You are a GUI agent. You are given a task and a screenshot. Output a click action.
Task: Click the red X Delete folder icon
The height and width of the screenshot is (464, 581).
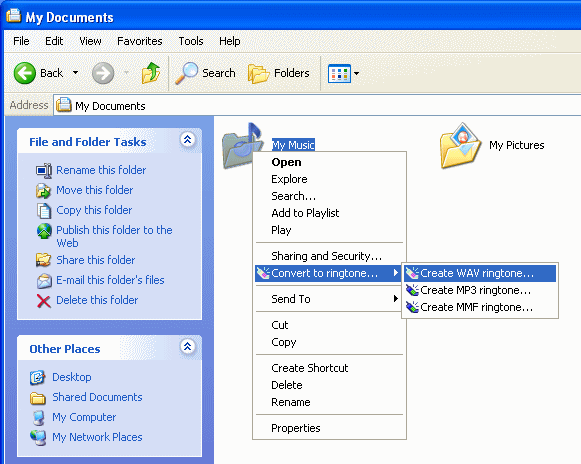tap(44, 301)
